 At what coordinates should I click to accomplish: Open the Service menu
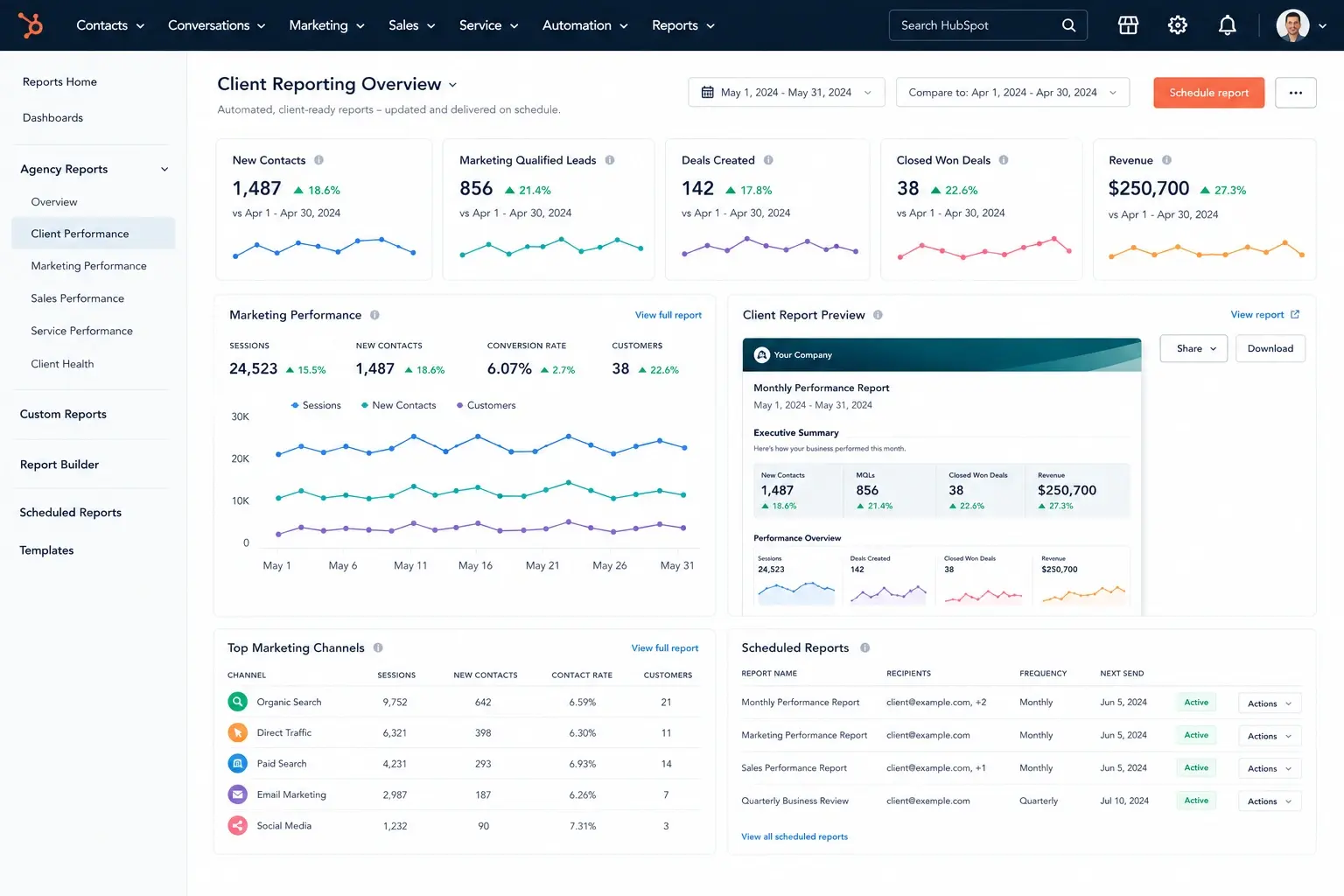click(489, 25)
